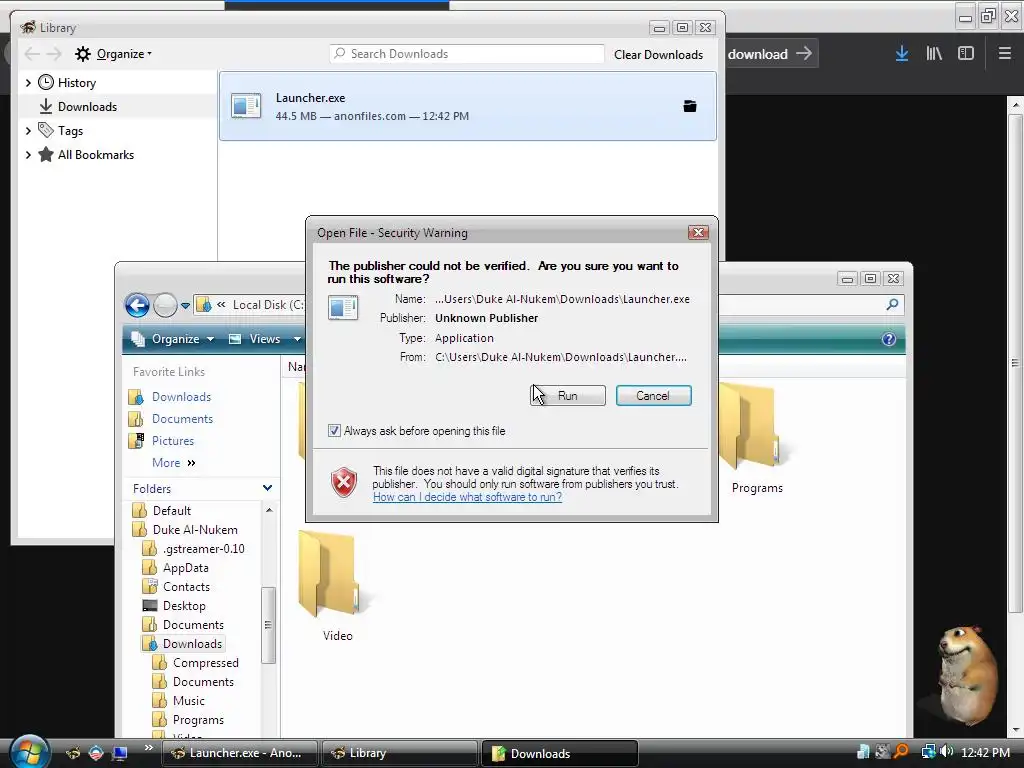Expand More favorite links
The image size is (1024, 768).
(x=174, y=463)
